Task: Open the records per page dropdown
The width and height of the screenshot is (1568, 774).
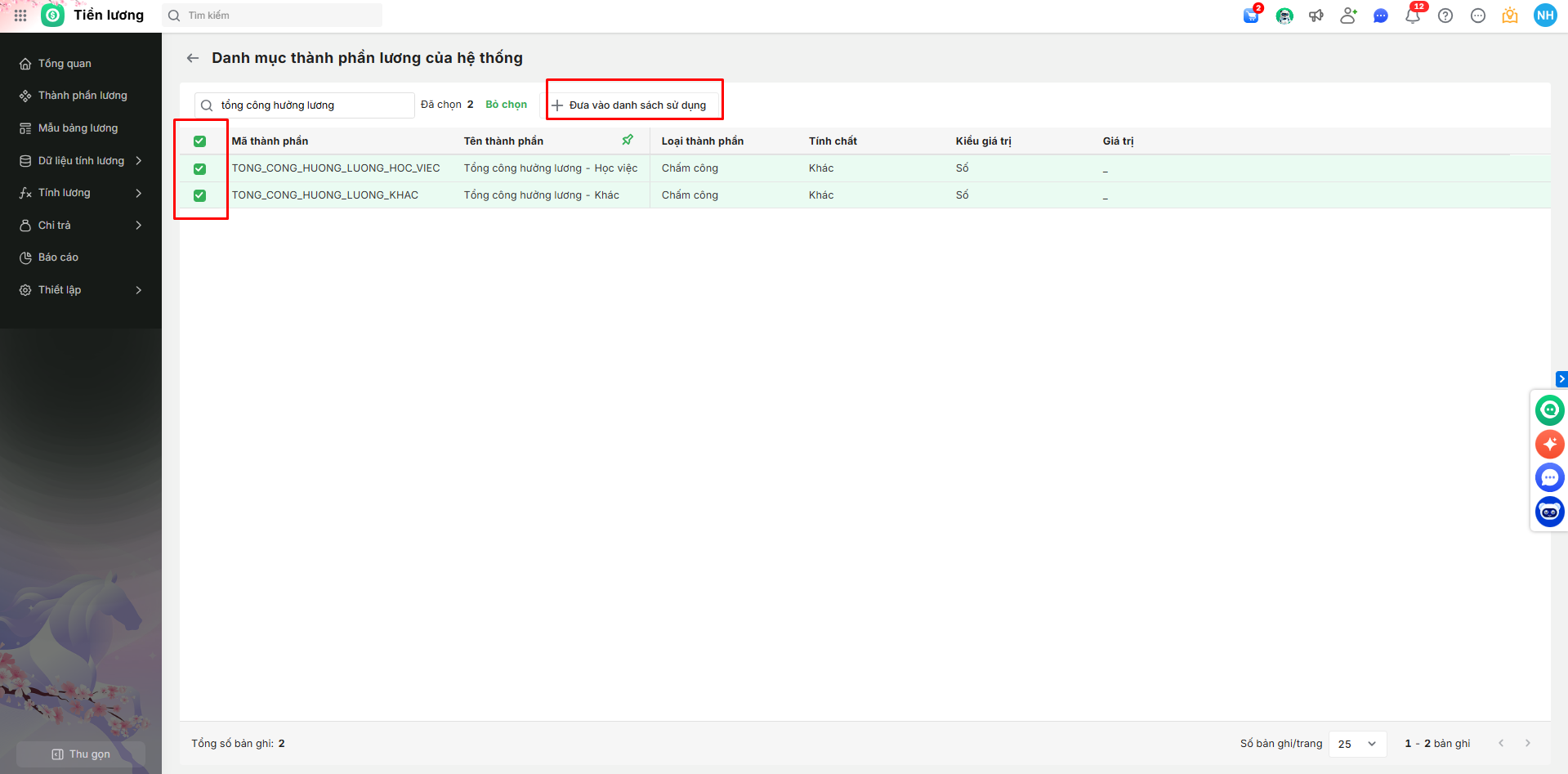Action: coord(1357,744)
